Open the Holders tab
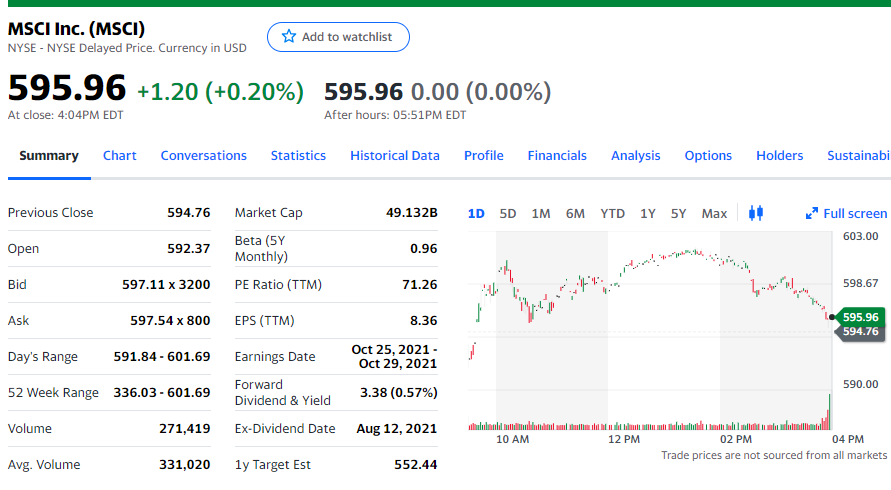 coord(780,155)
